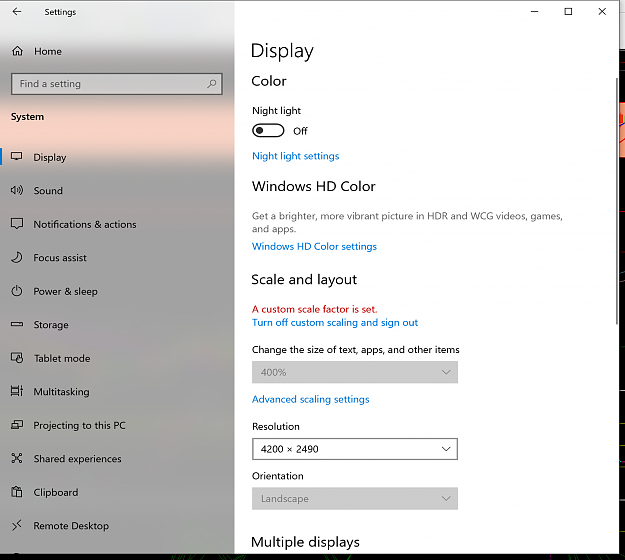Open the Resolution 4200 × 2490 dropdown
Screen dimensions: 625x560
click(355, 449)
